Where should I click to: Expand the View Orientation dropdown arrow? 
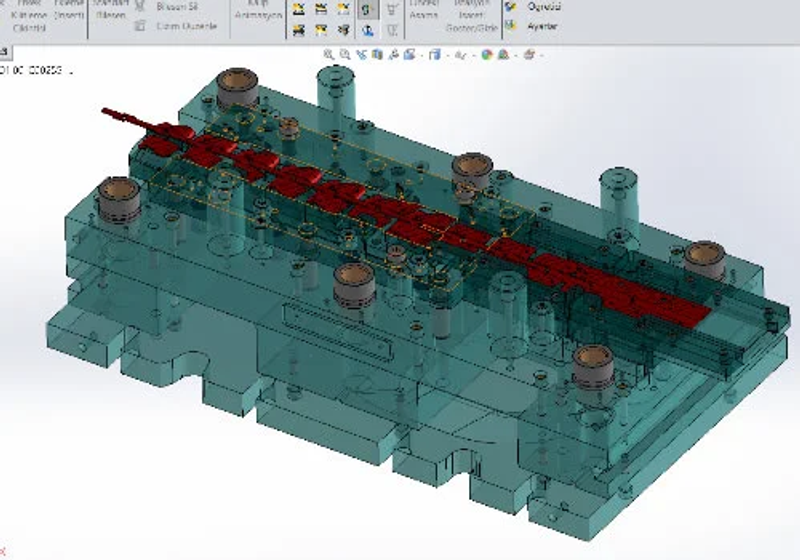click(x=422, y=55)
